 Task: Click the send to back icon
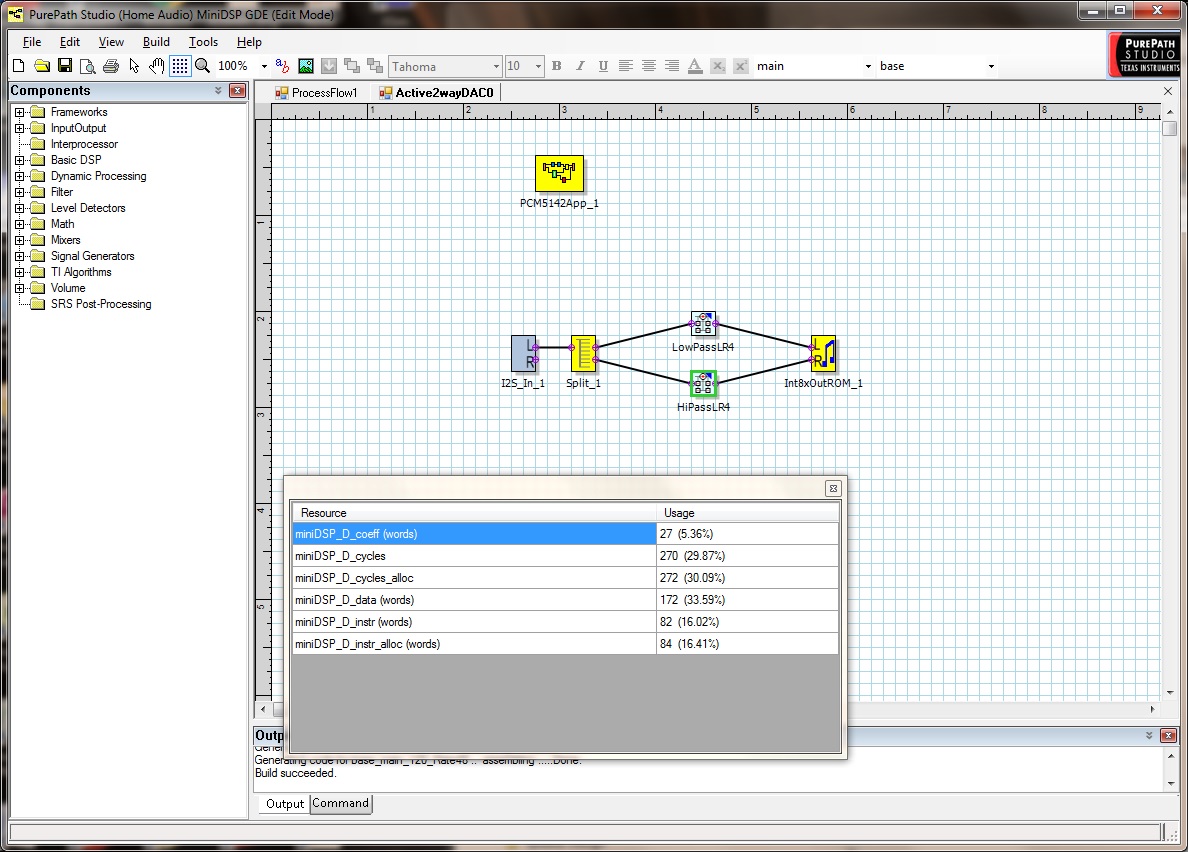click(x=375, y=66)
